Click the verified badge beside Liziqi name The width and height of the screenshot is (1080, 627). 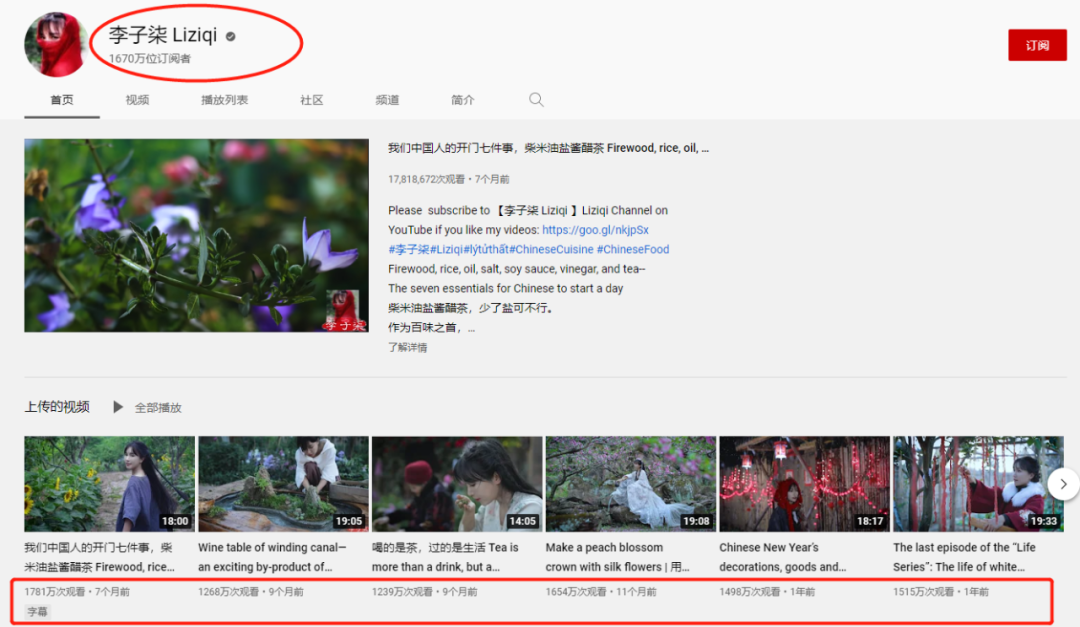coord(231,37)
